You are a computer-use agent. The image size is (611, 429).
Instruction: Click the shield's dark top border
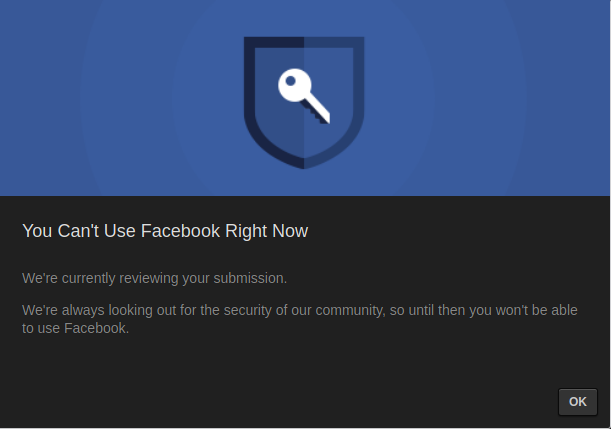(304, 42)
